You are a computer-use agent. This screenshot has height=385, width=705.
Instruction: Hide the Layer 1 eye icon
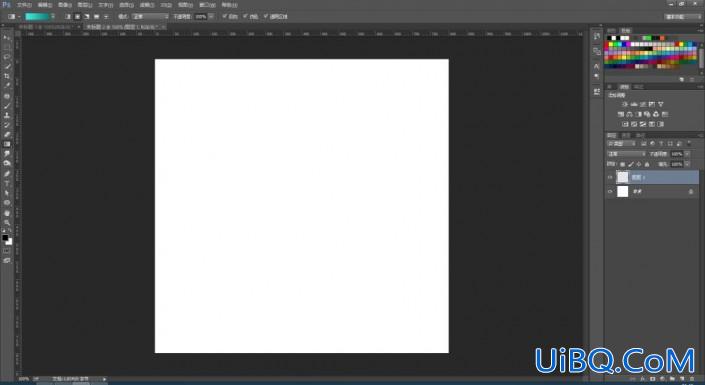tap(610, 177)
